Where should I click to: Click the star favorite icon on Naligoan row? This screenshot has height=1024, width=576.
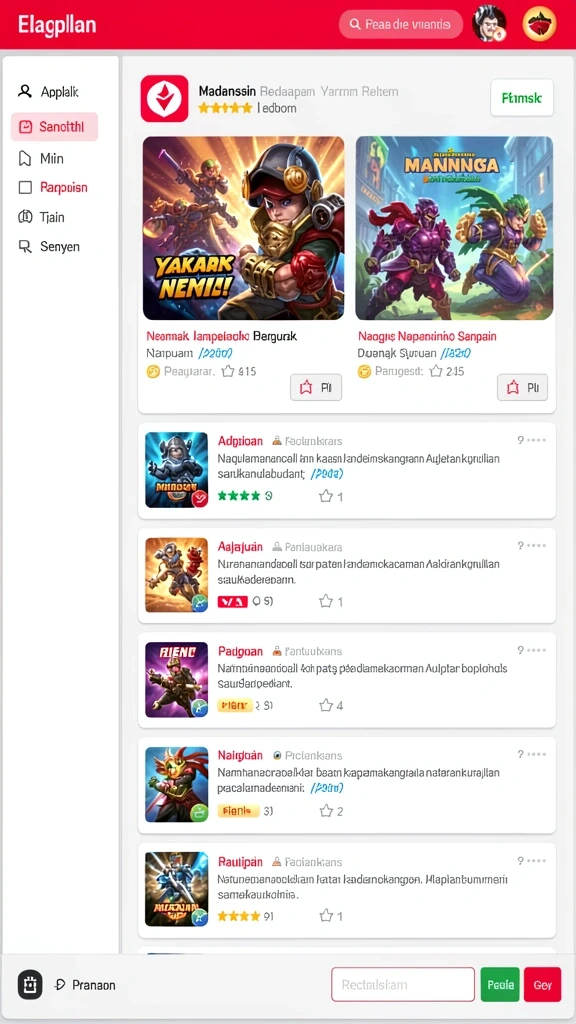click(326, 811)
